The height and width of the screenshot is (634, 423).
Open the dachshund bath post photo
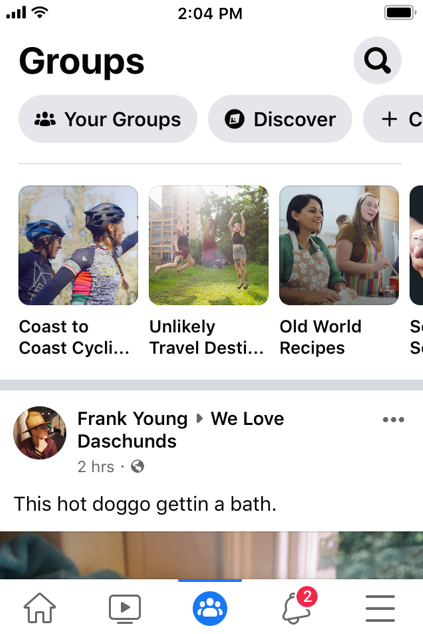[212, 555]
